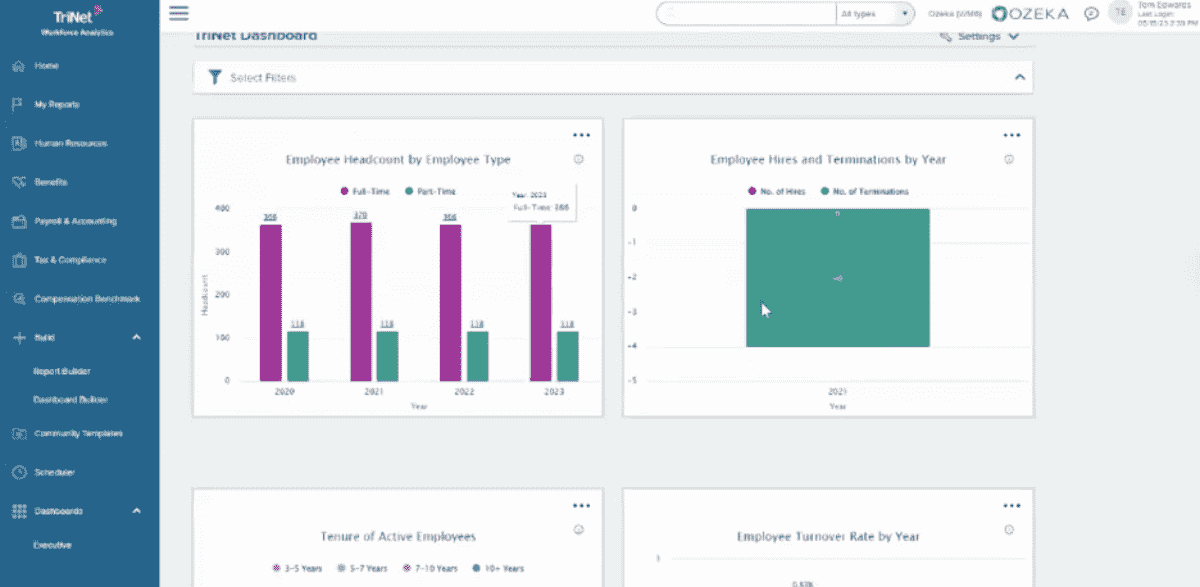Expand the Settings dropdown
This screenshot has height=587, width=1200.
[980, 37]
